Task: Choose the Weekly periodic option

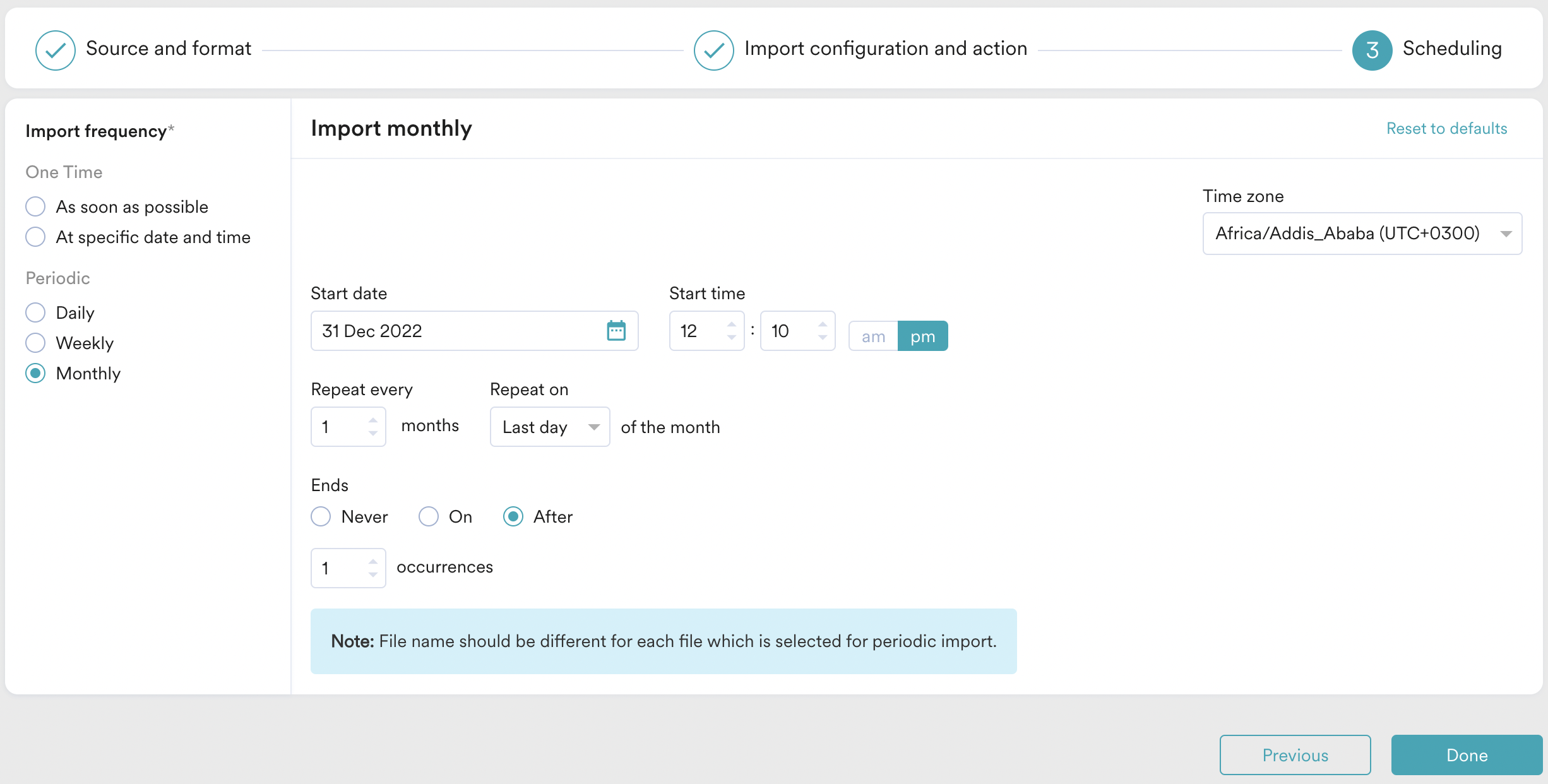Action: [36, 343]
